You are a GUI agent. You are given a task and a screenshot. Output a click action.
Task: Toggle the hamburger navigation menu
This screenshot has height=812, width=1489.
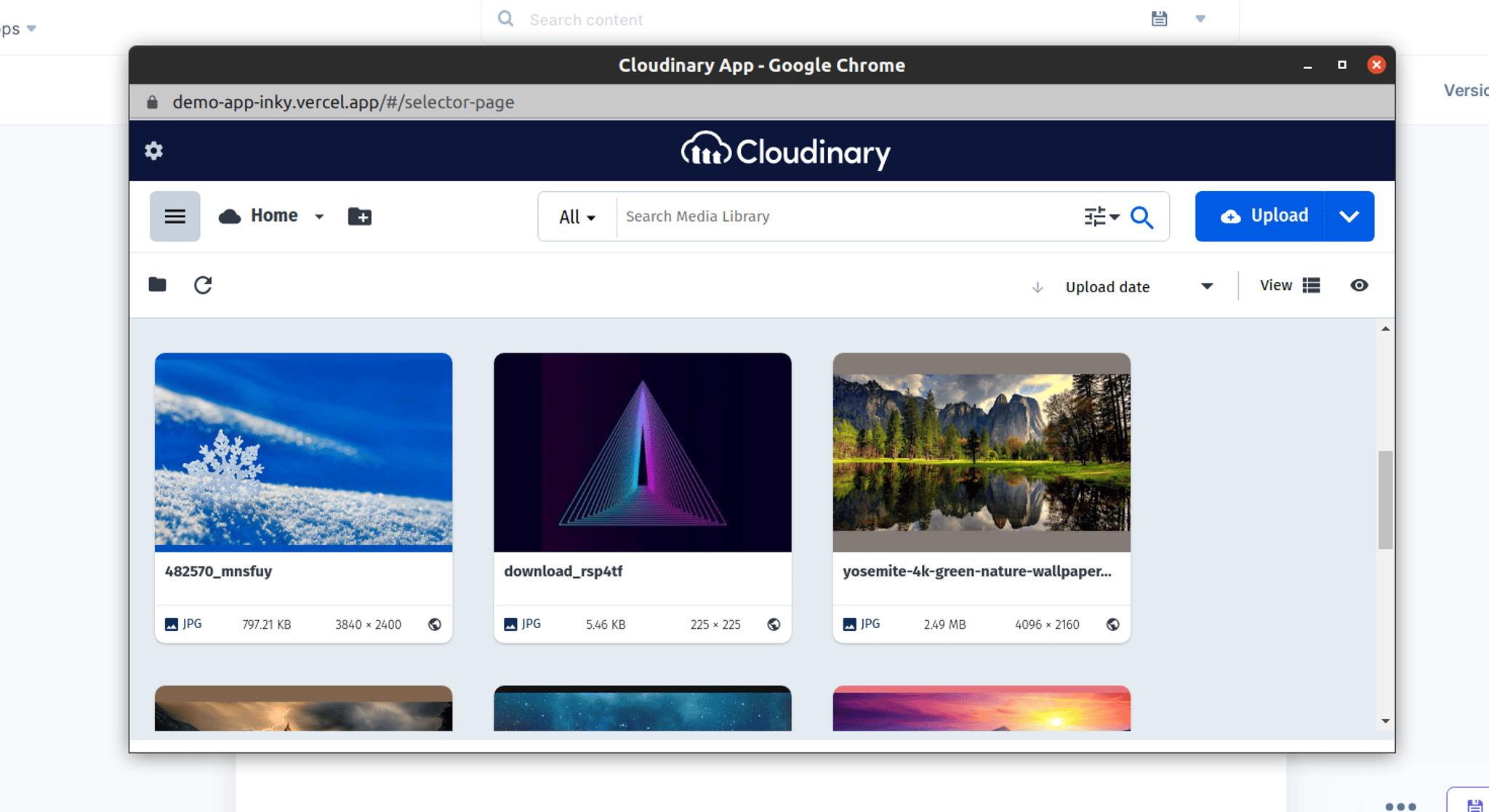174,216
